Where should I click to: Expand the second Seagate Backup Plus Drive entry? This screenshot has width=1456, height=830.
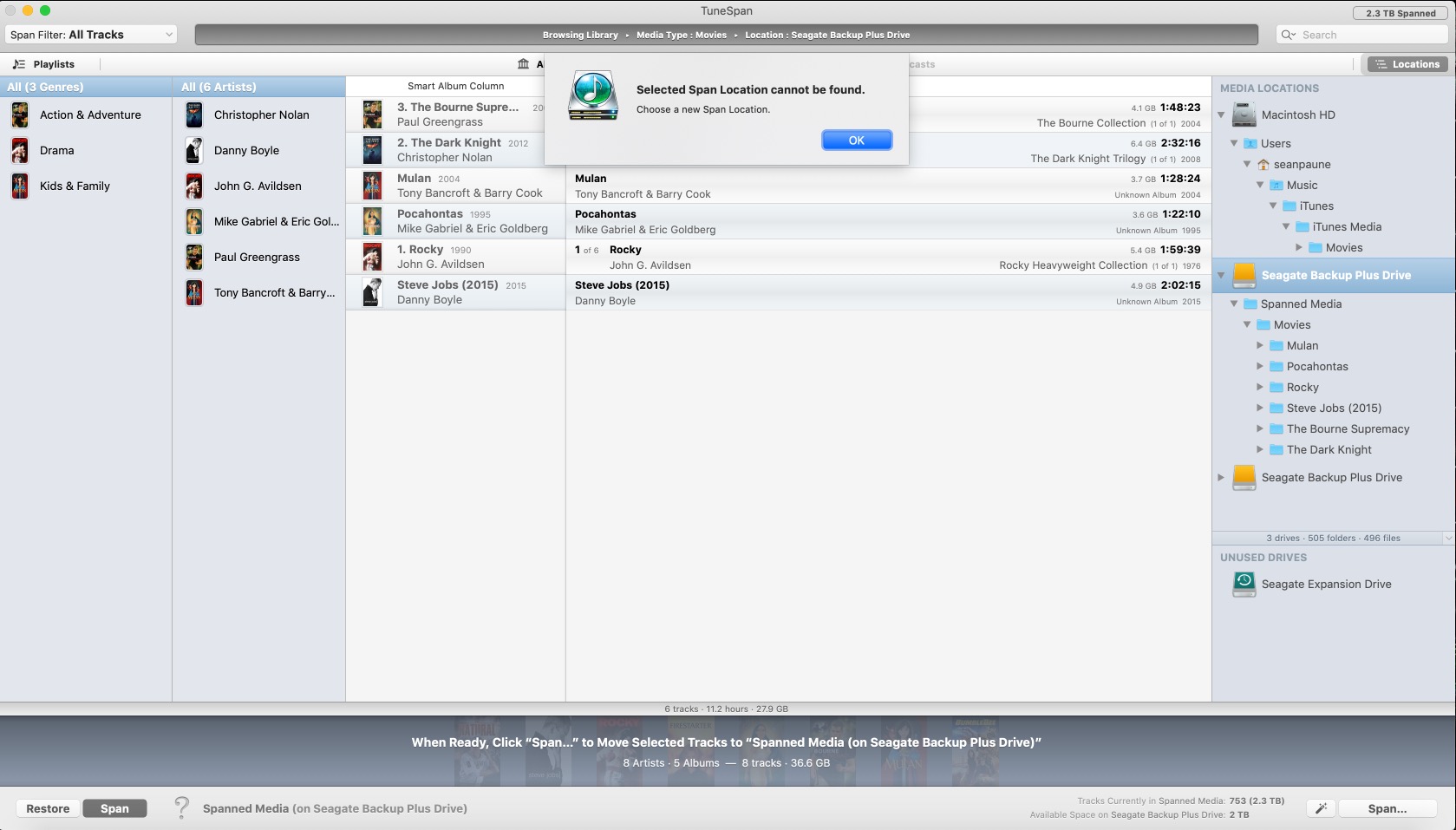click(1221, 477)
